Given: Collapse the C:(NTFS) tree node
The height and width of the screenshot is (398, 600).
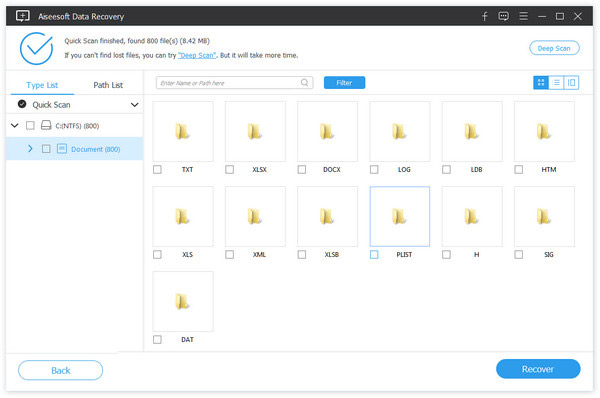Looking at the screenshot, I should pyautogui.click(x=15, y=126).
